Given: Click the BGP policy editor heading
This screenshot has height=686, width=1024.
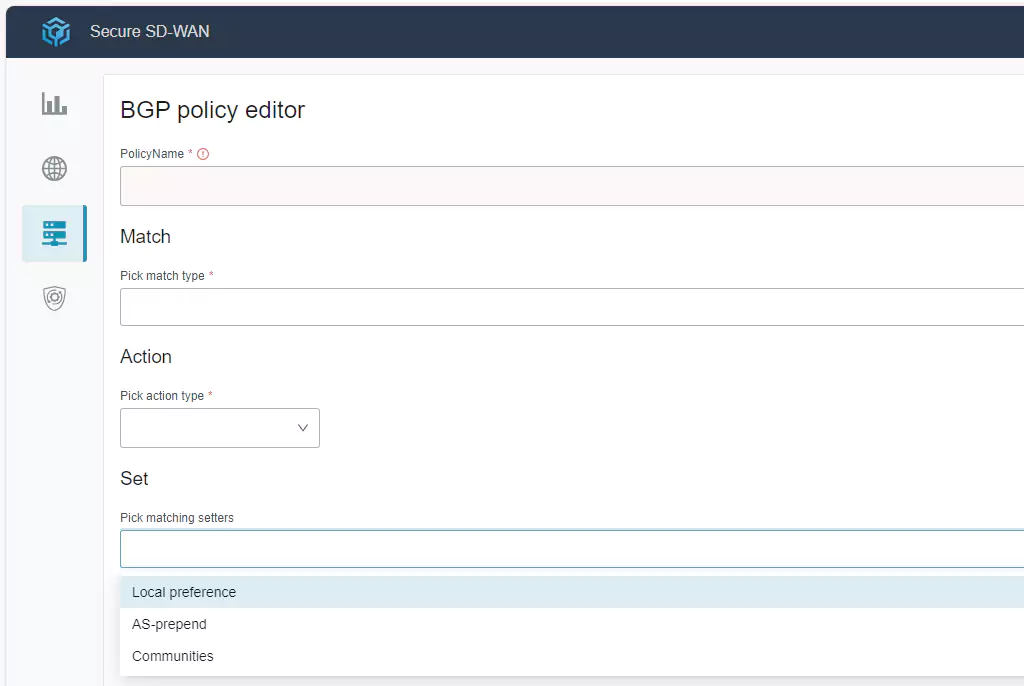Looking at the screenshot, I should pyautogui.click(x=212, y=110).
